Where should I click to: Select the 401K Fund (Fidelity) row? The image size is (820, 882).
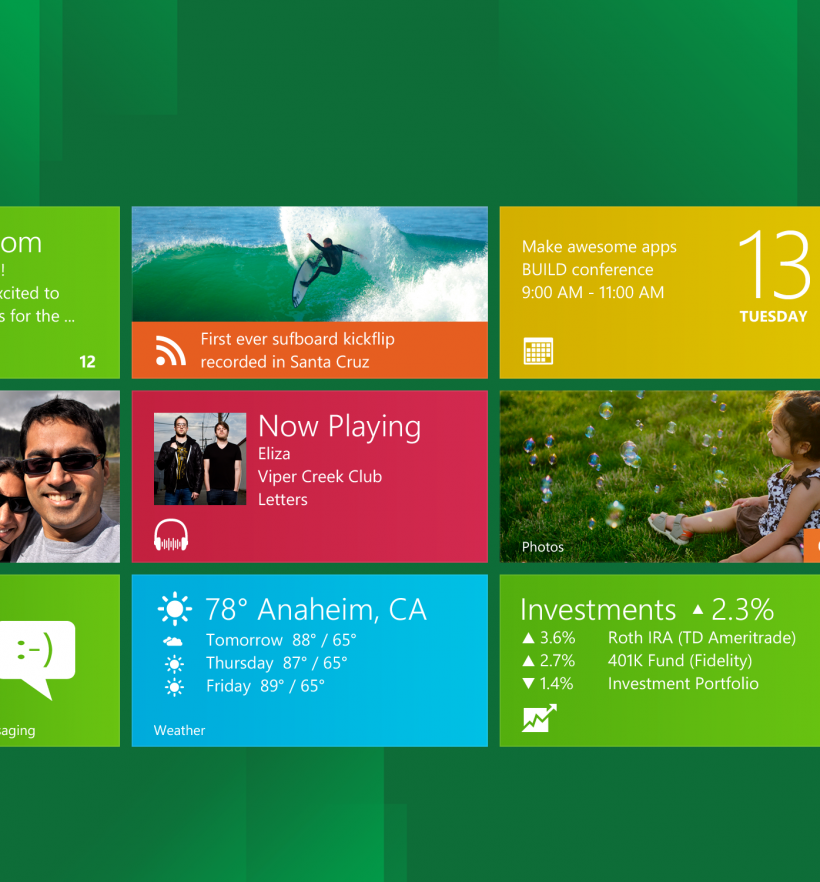tap(679, 660)
